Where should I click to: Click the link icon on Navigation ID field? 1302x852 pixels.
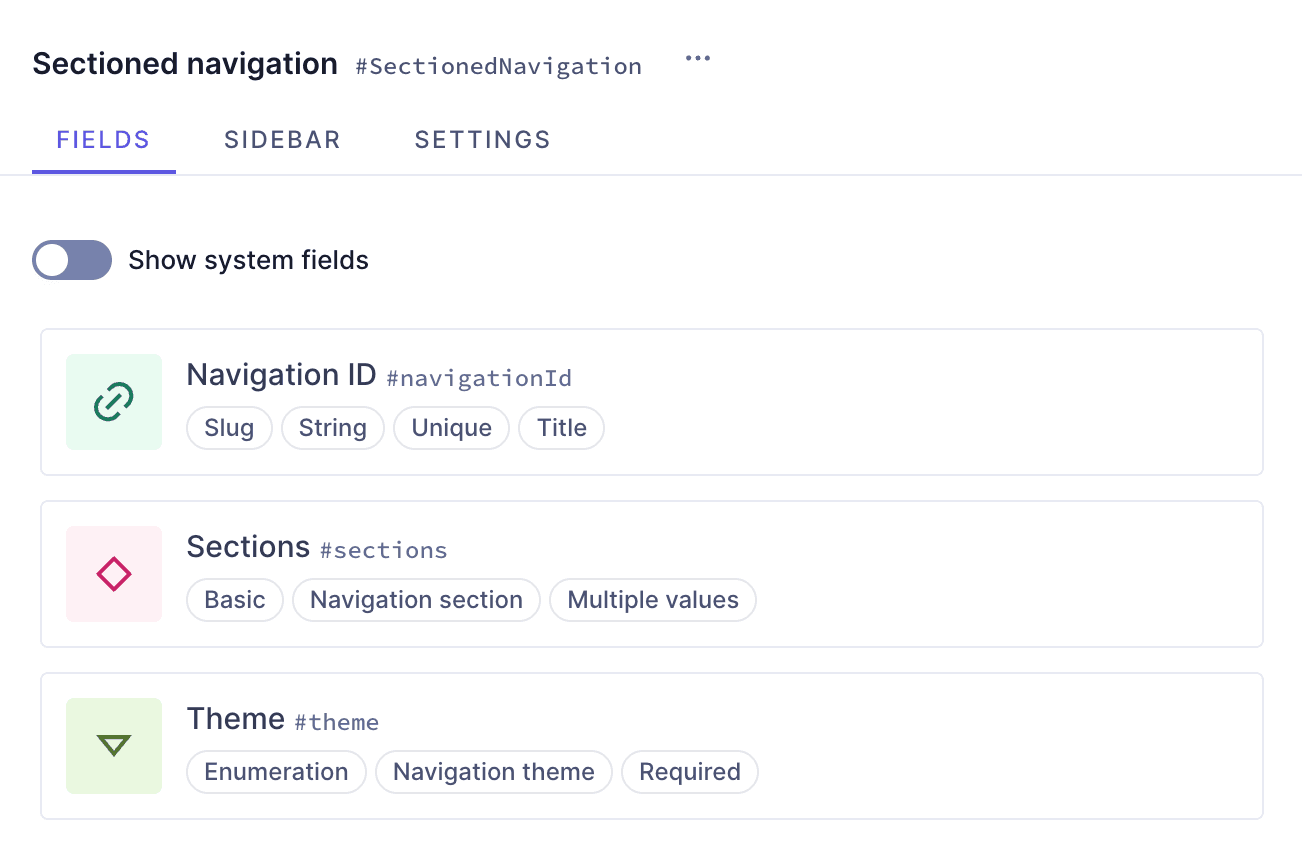pos(113,401)
